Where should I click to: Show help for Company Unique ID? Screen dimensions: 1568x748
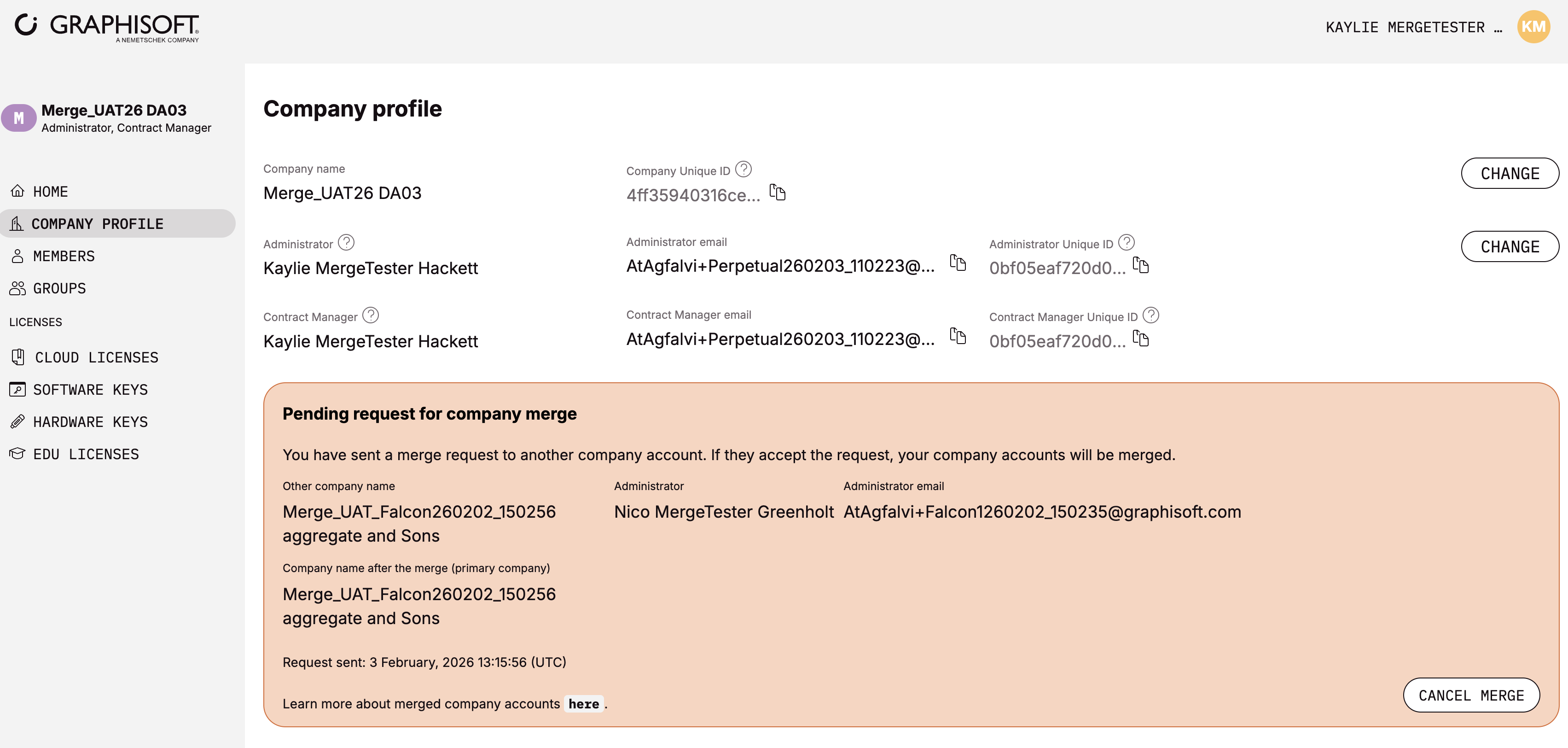[743, 169]
